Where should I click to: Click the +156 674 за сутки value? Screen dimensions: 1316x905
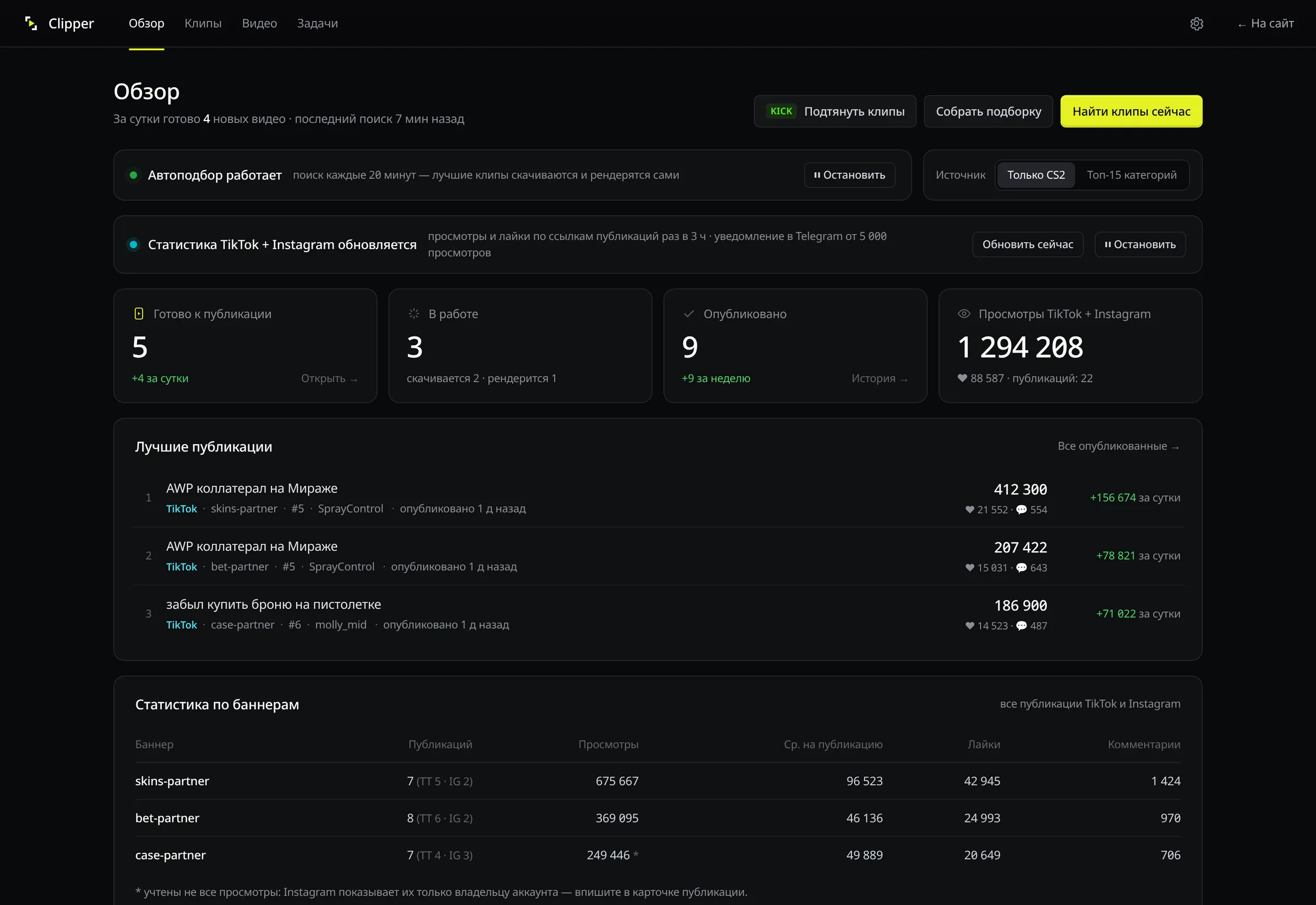tap(1135, 497)
